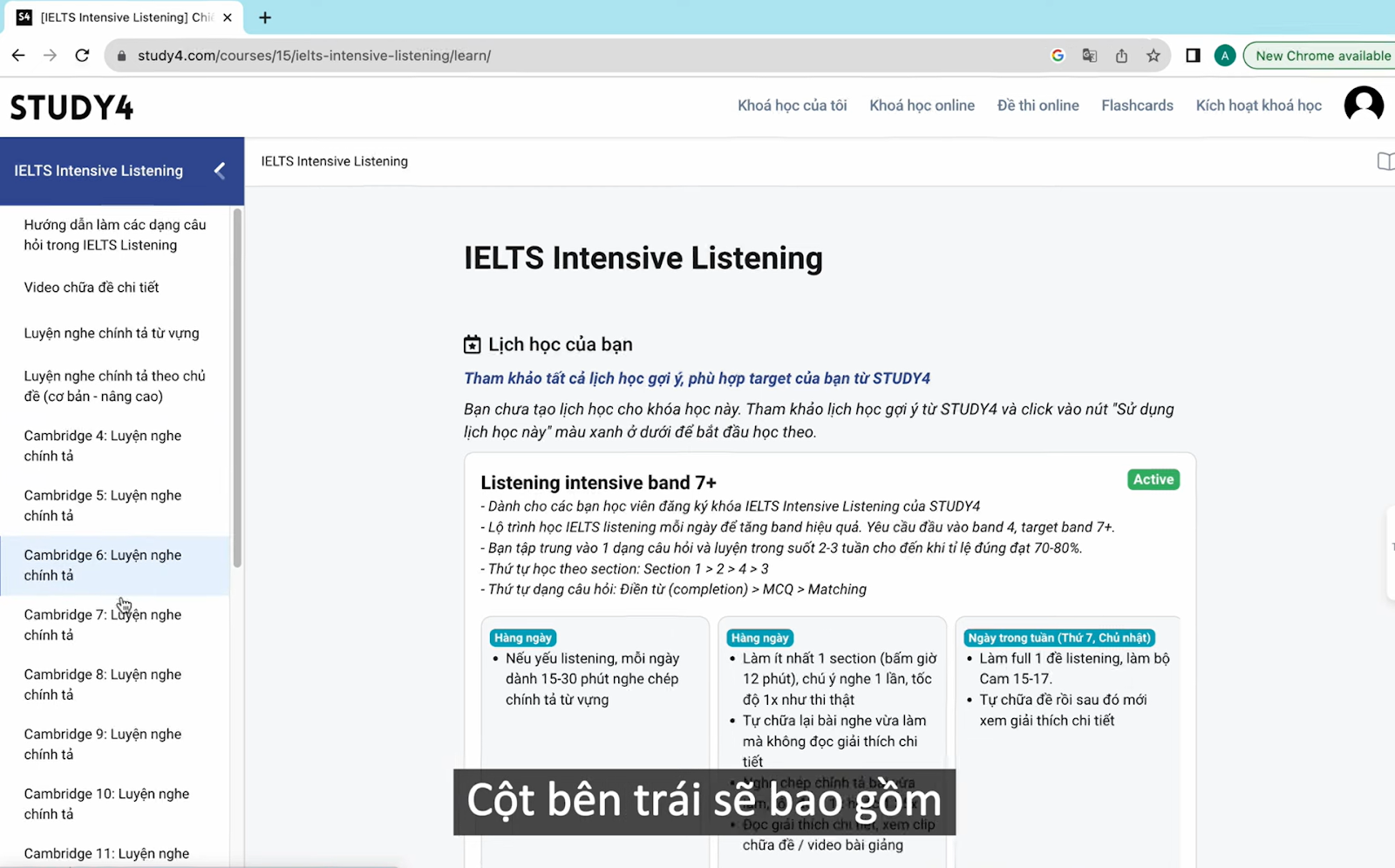This screenshot has width=1395, height=868.
Task: Click the Ngày trong tuần (Thứ 7, Chủ nhật) tag
Action: coord(1059,638)
